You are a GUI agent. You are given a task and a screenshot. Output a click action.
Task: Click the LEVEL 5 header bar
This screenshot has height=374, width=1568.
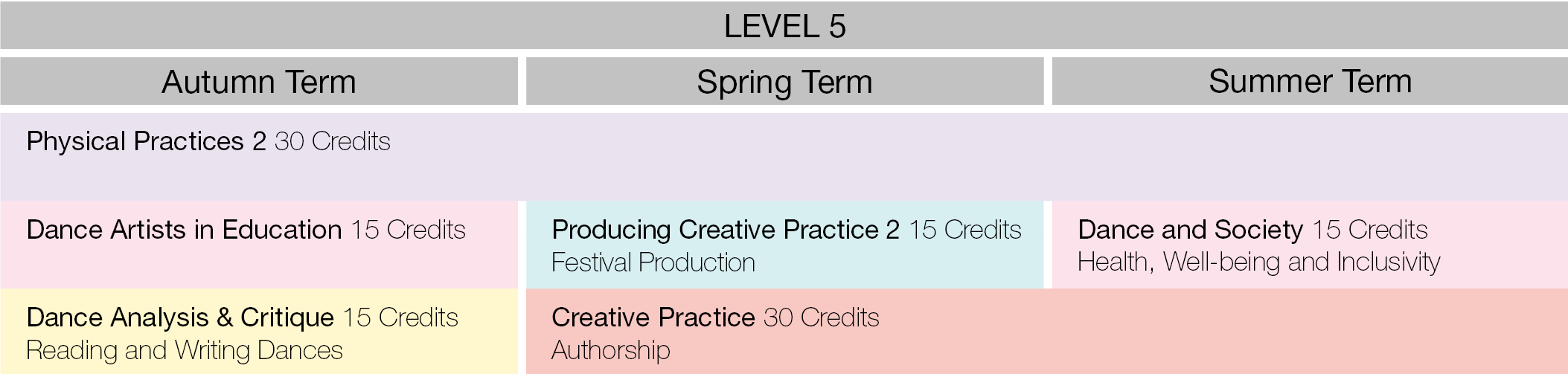(784, 26)
